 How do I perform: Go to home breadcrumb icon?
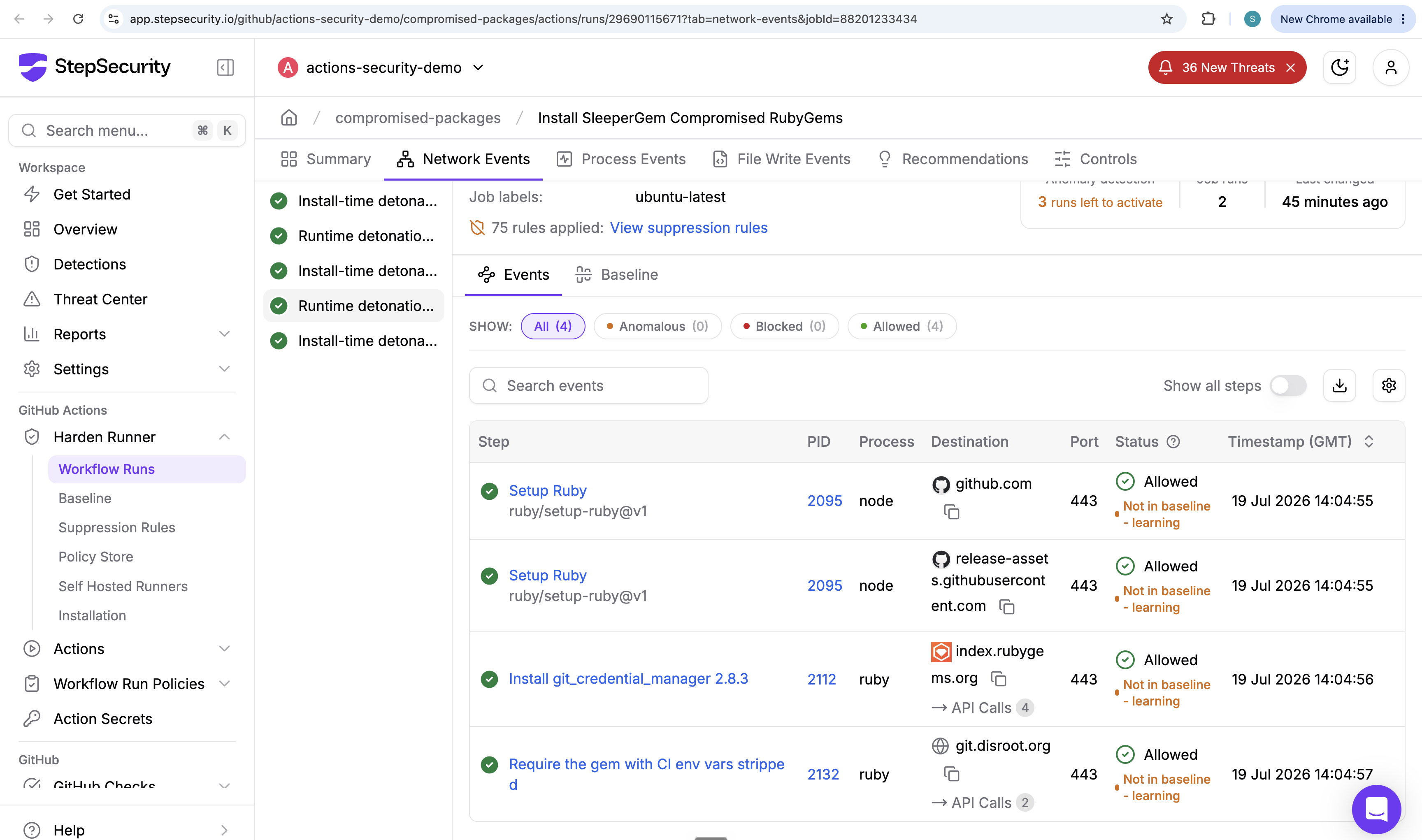289,118
